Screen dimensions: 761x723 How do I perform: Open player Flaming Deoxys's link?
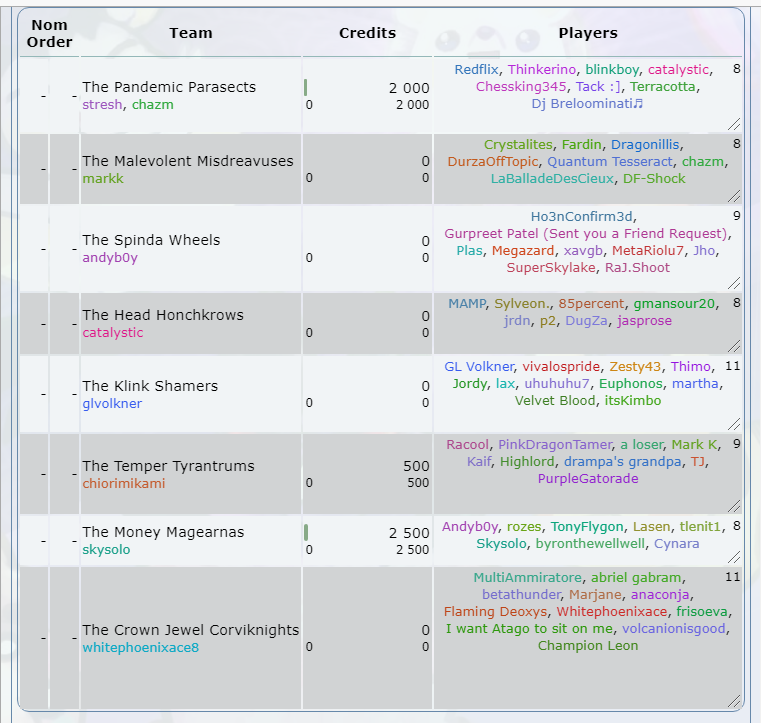point(495,612)
